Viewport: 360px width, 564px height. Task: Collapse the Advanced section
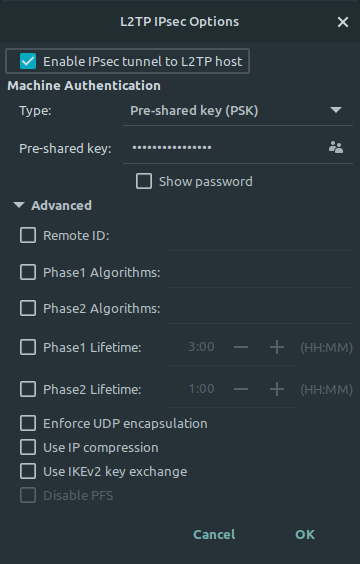pos(53,205)
